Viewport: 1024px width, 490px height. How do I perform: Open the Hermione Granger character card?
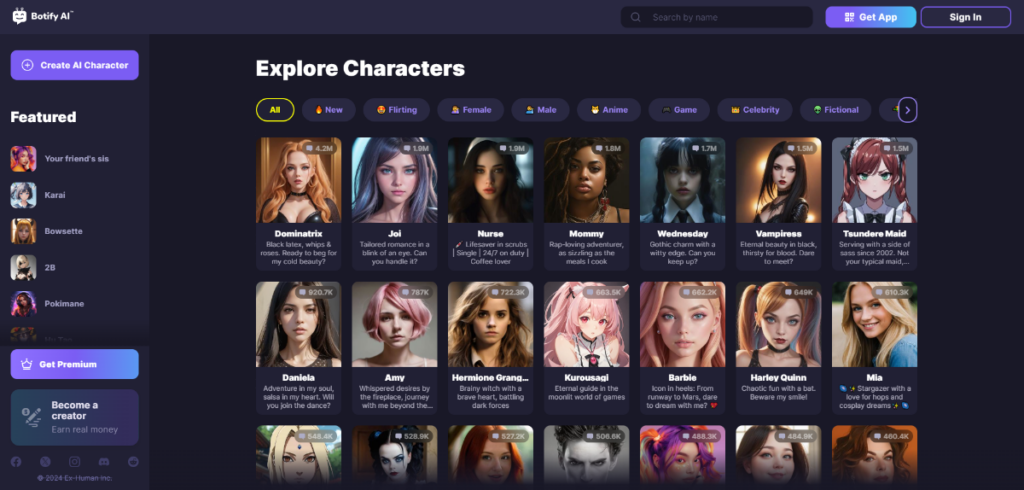[x=490, y=348]
